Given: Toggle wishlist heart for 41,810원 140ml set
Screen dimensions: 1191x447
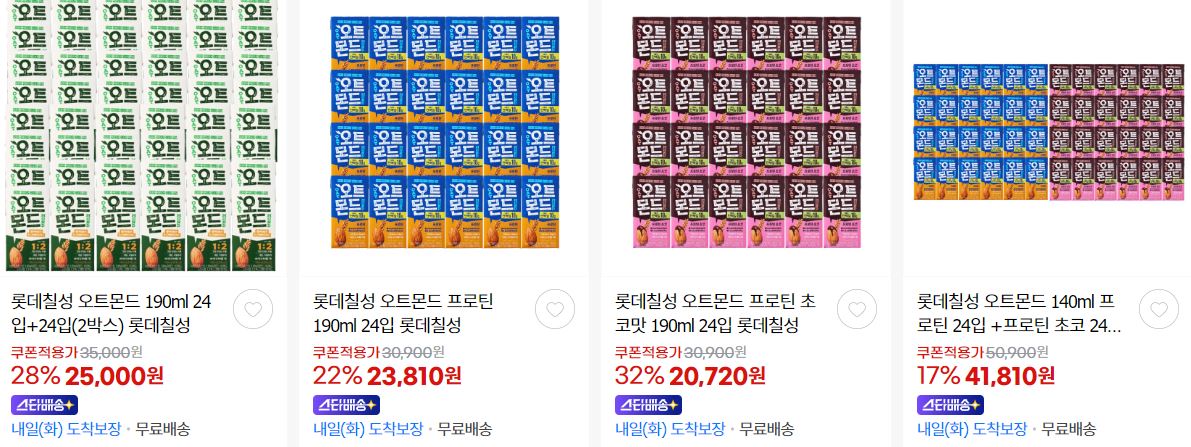Looking at the screenshot, I should coord(1159,309).
